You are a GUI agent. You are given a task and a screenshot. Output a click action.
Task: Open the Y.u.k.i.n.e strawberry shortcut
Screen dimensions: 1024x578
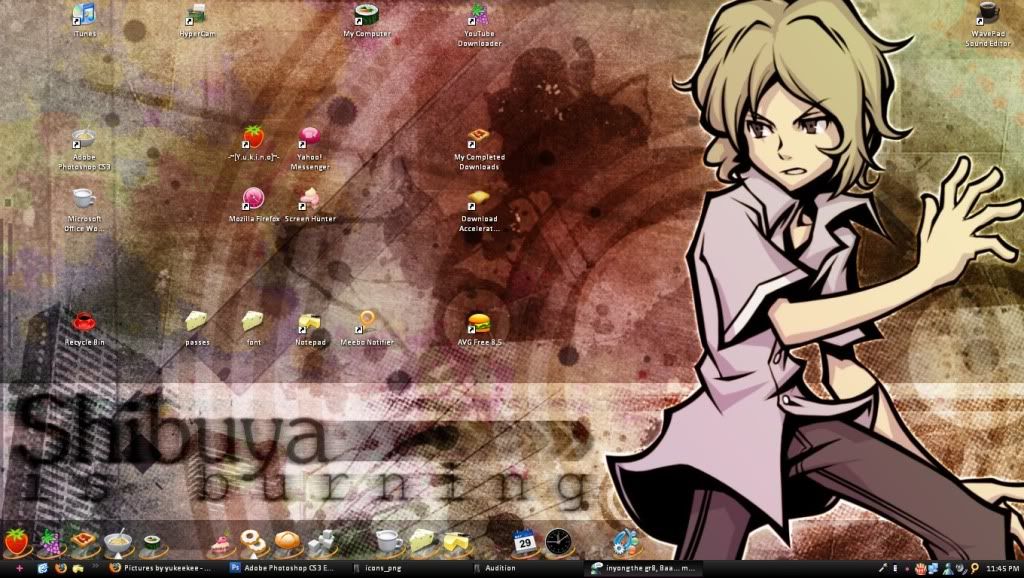(253, 144)
